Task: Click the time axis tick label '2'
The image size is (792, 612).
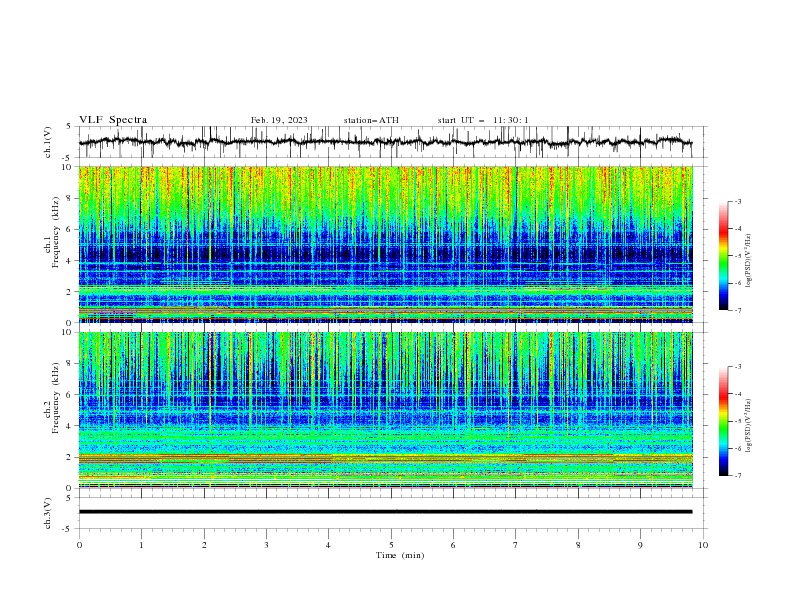Action: 204,545
